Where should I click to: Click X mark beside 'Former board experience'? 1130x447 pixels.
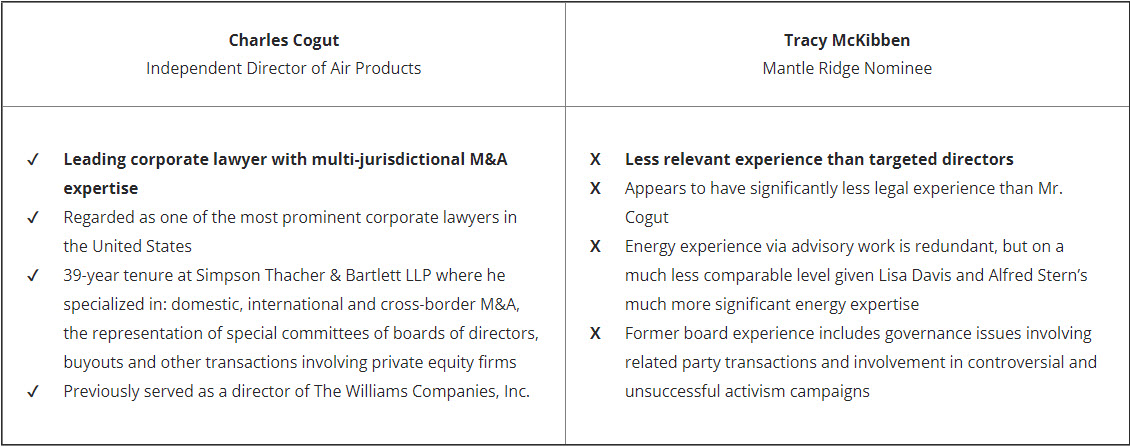(x=595, y=334)
